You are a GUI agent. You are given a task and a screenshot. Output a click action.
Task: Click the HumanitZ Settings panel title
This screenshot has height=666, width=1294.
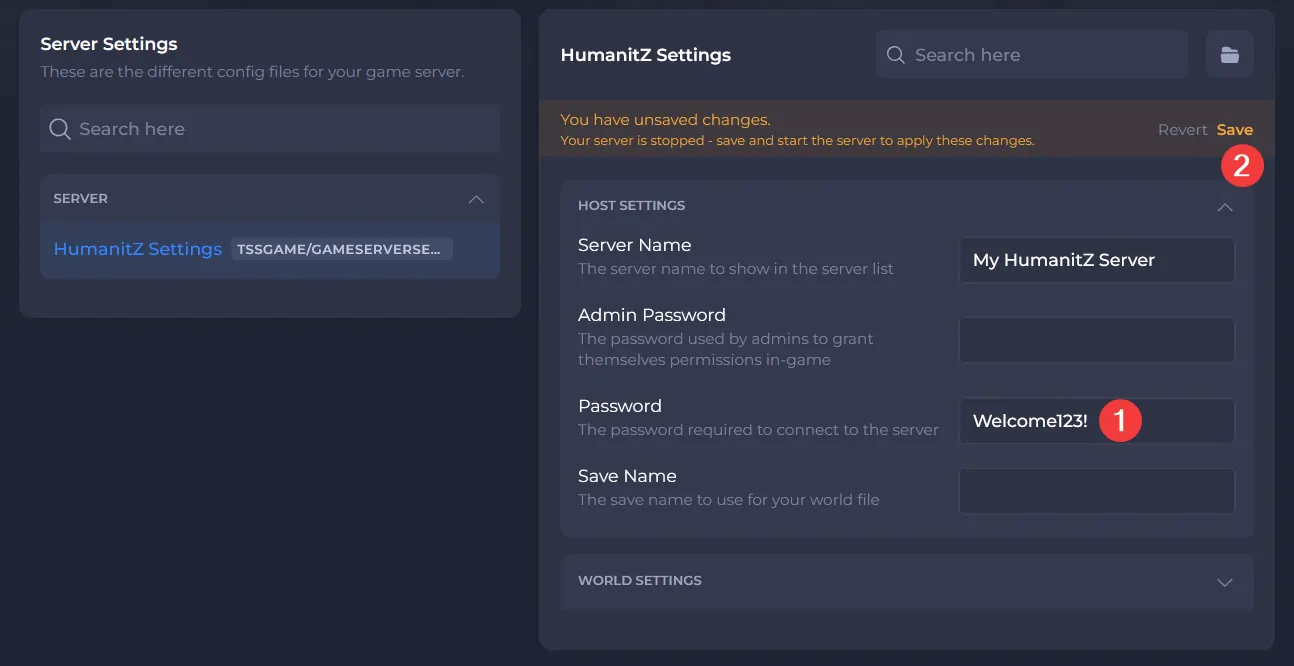646,55
